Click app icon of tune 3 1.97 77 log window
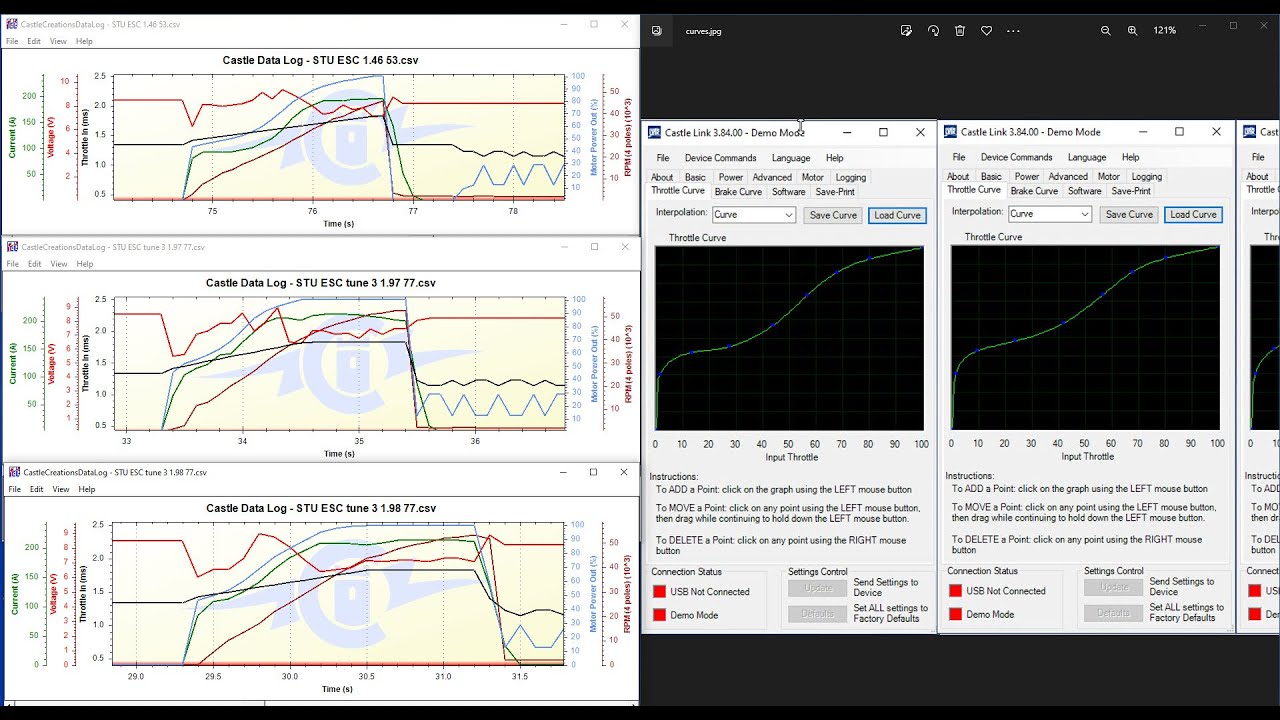 [x=13, y=247]
